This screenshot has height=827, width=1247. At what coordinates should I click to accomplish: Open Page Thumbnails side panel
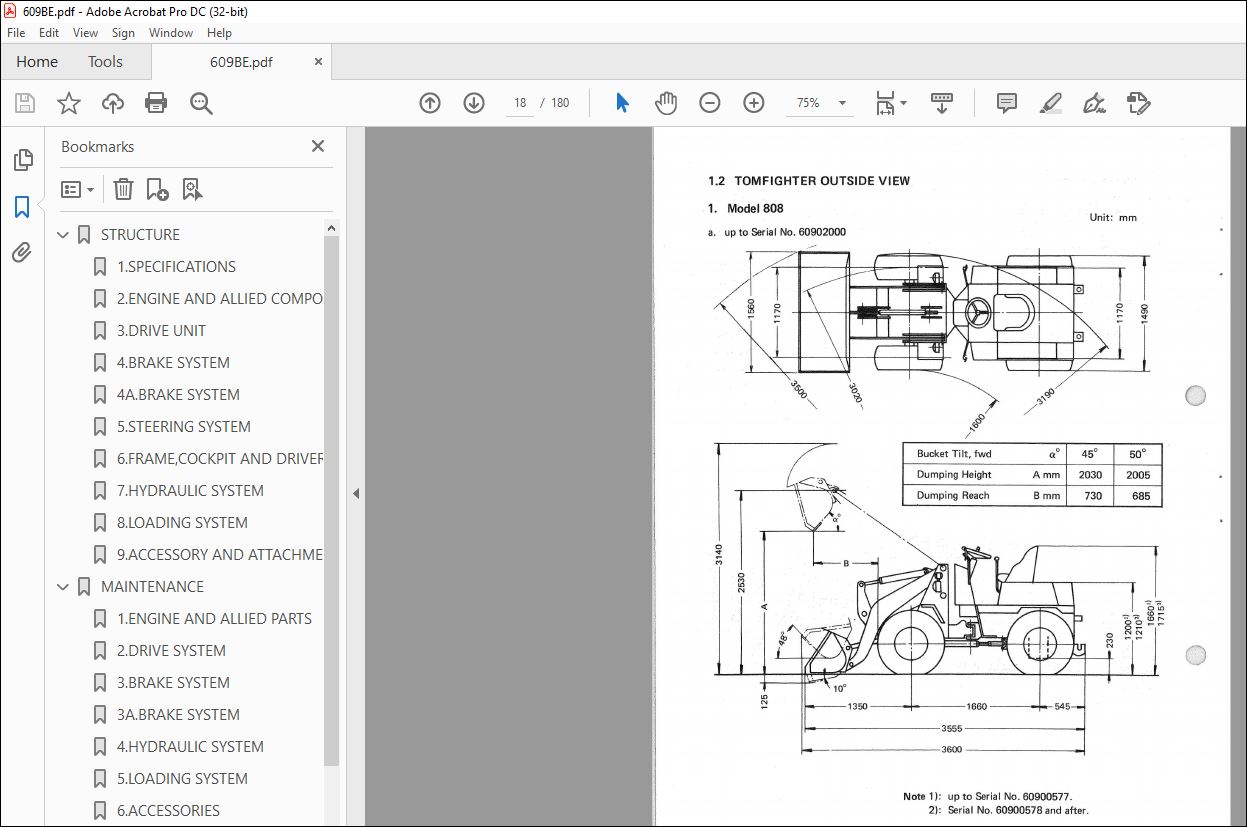22,160
